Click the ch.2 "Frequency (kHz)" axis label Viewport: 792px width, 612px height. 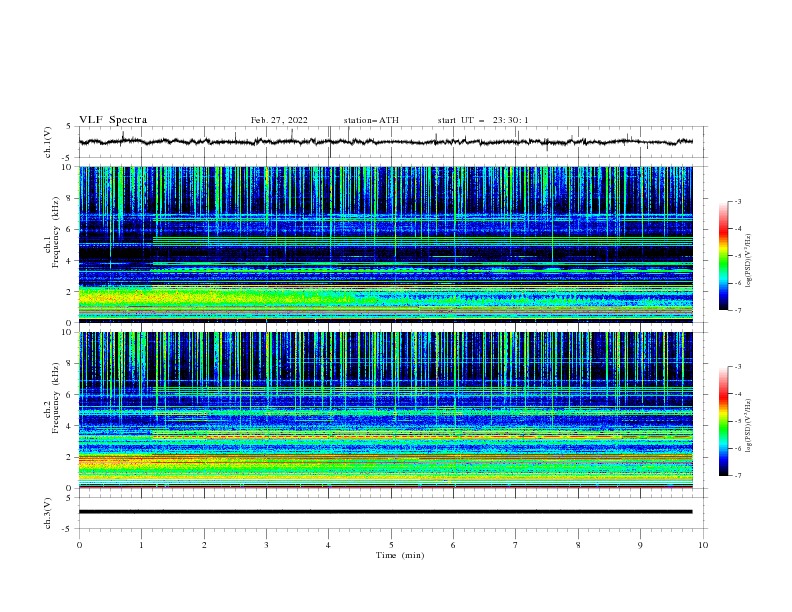[56, 398]
